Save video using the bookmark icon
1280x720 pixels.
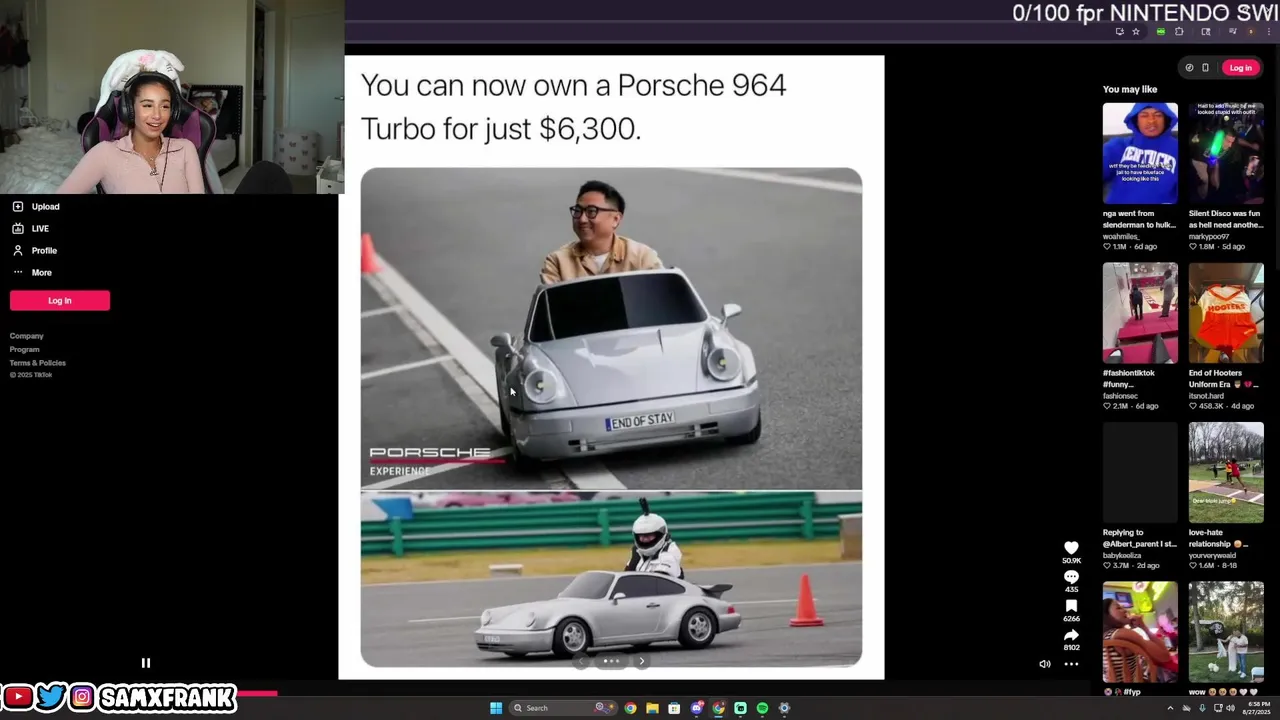click(x=1071, y=606)
